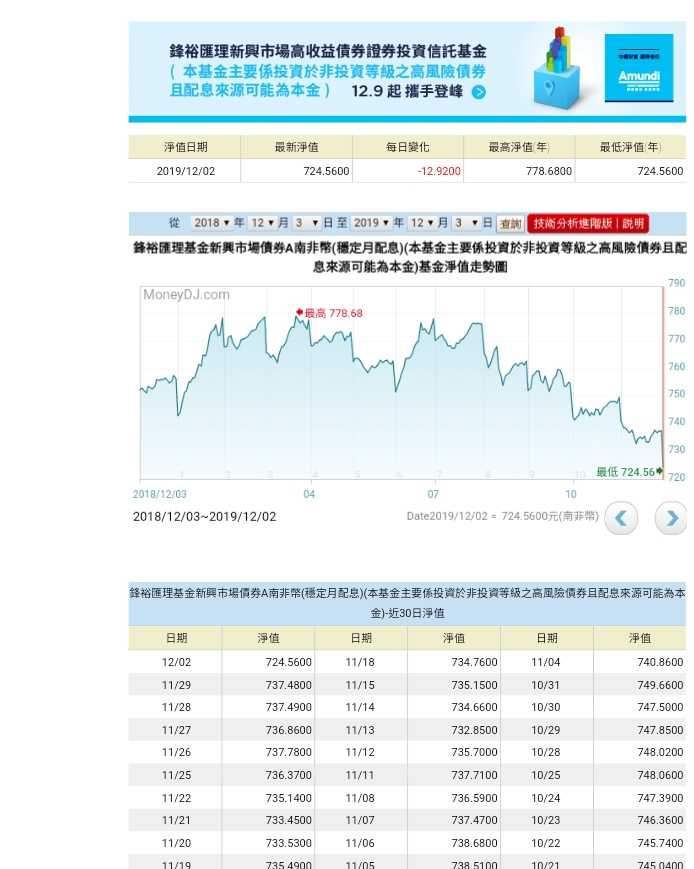
Task: Click the 最低 724.56 marker on chart
Action: pyautogui.click(x=629, y=472)
